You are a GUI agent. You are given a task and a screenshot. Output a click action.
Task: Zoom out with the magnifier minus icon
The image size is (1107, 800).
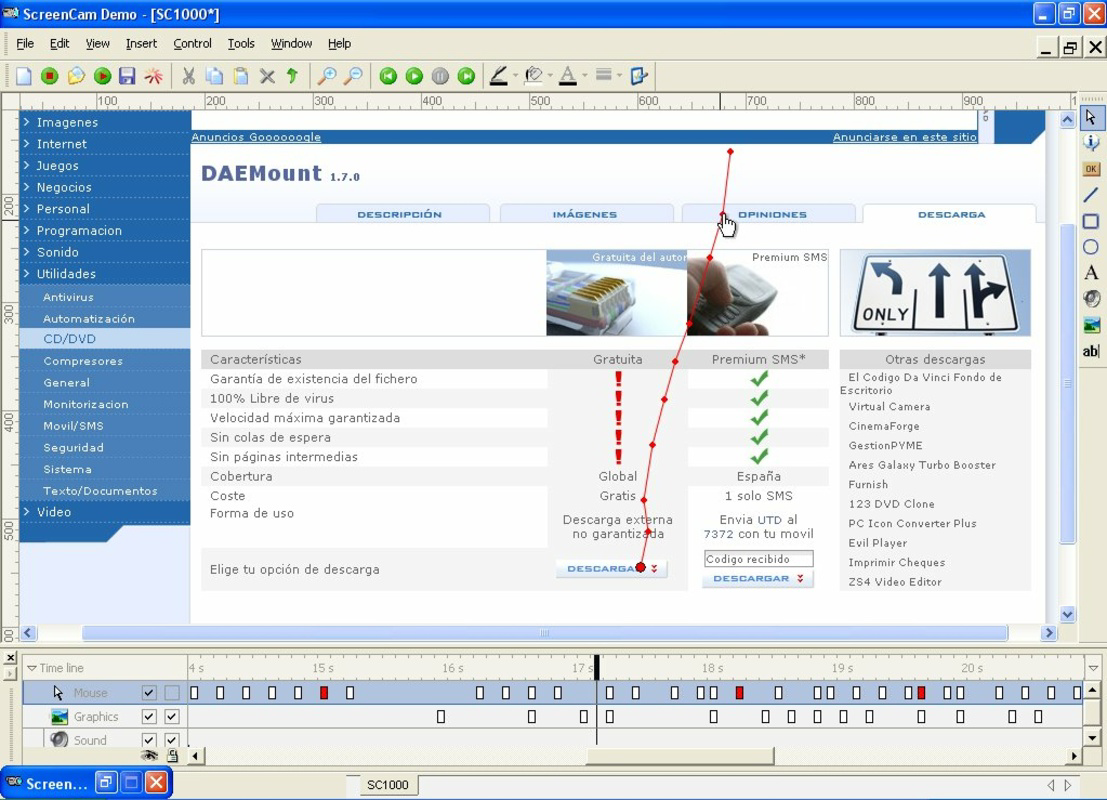pos(353,76)
